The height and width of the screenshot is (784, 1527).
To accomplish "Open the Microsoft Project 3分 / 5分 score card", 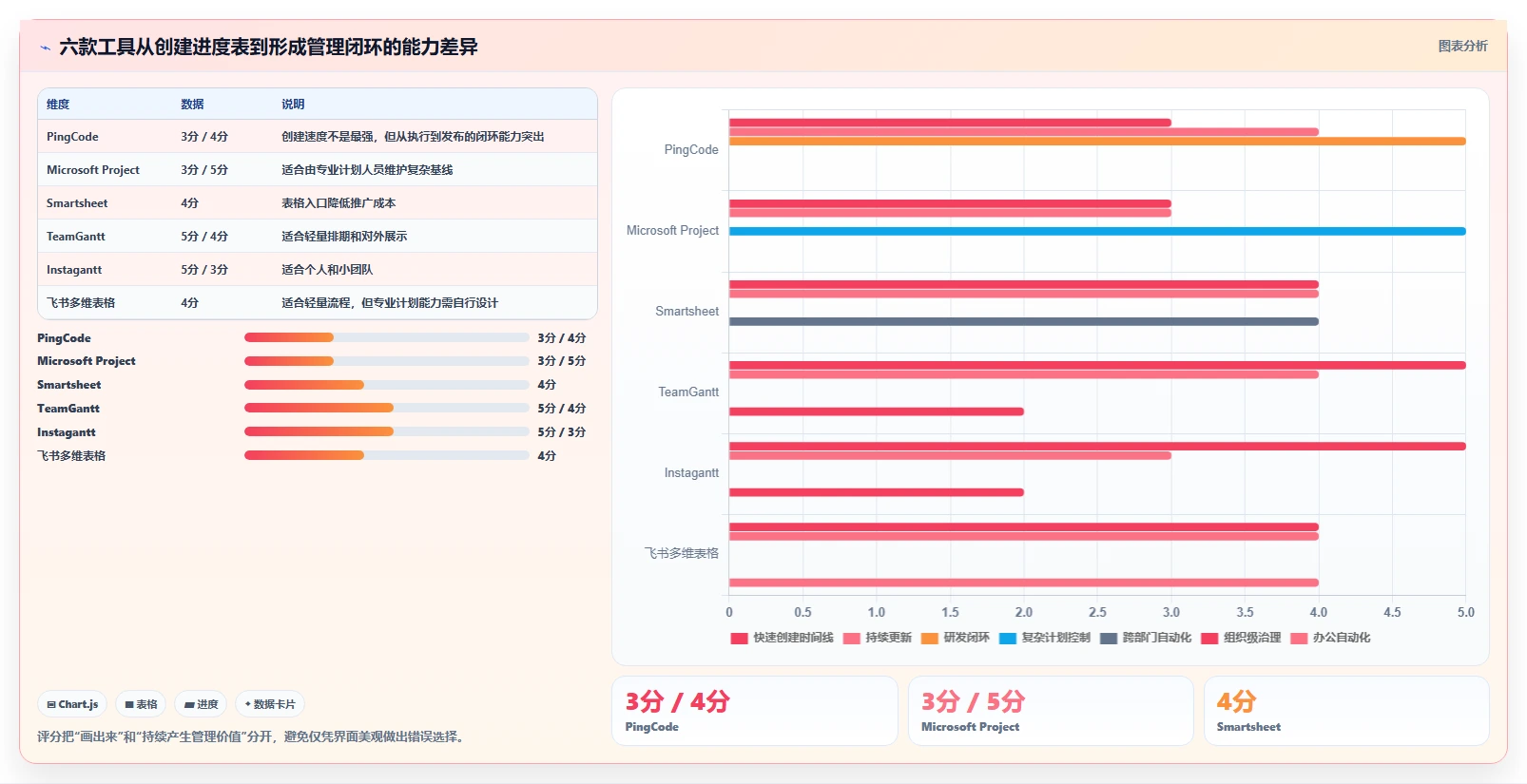I will click(x=1051, y=711).
